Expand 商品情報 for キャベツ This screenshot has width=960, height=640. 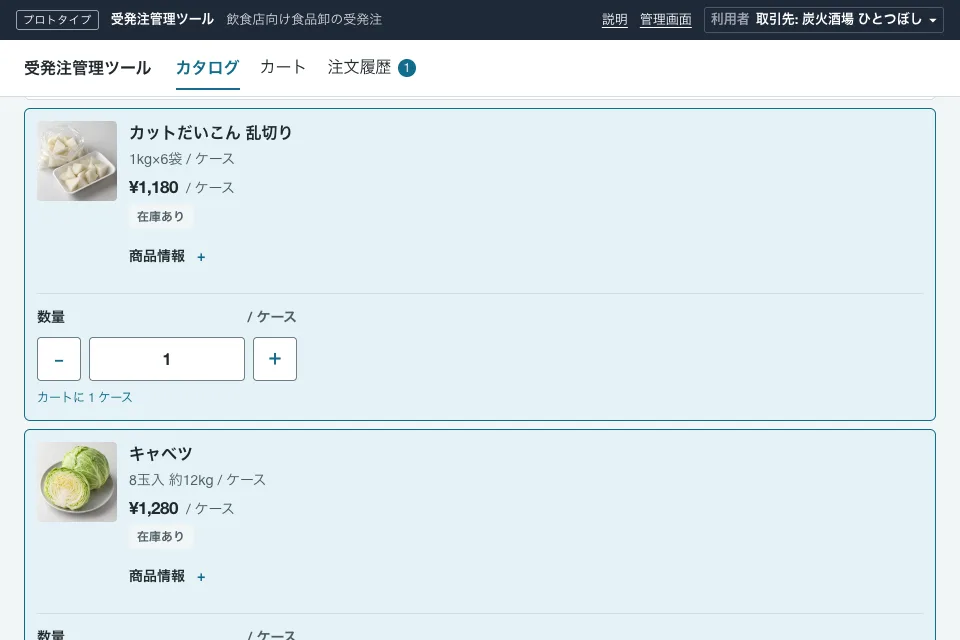167,576
